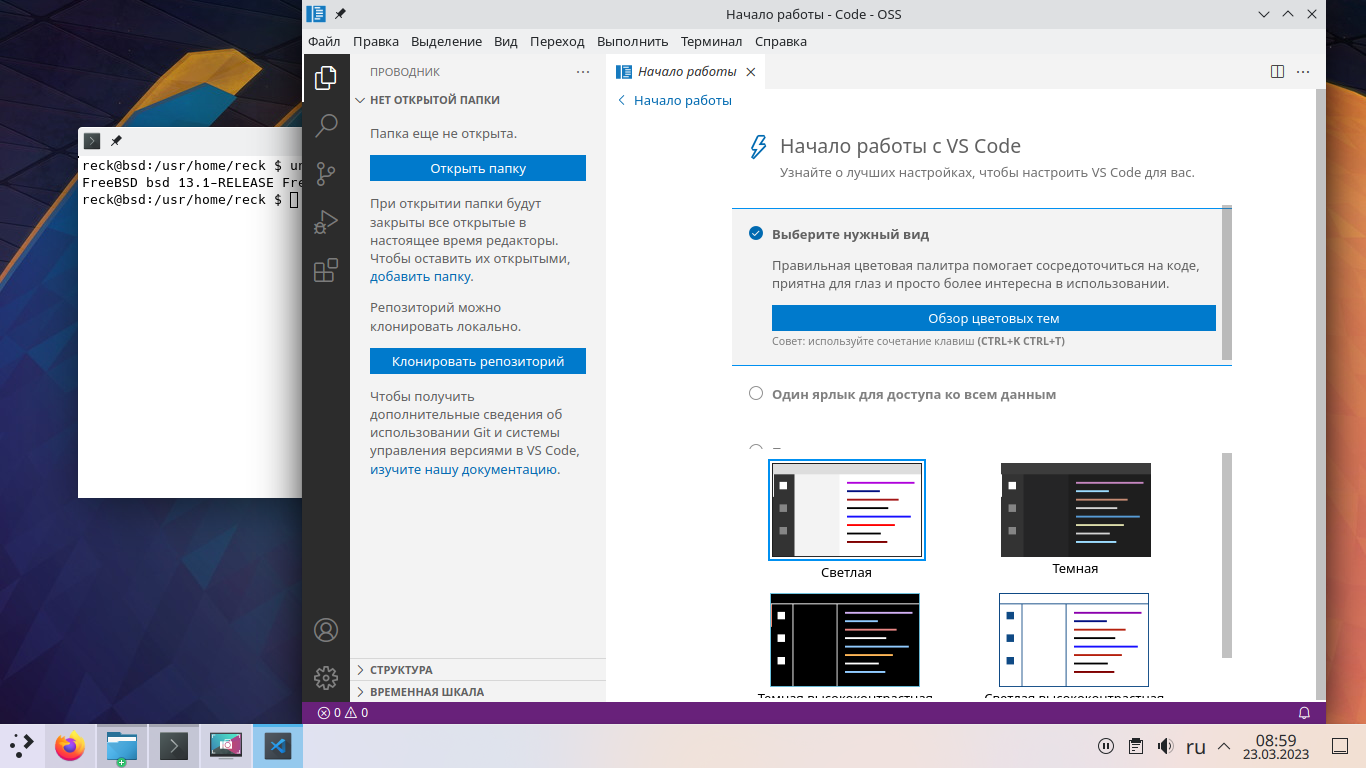Click the theme previews vertical scrollbar

pos(1227,555)
